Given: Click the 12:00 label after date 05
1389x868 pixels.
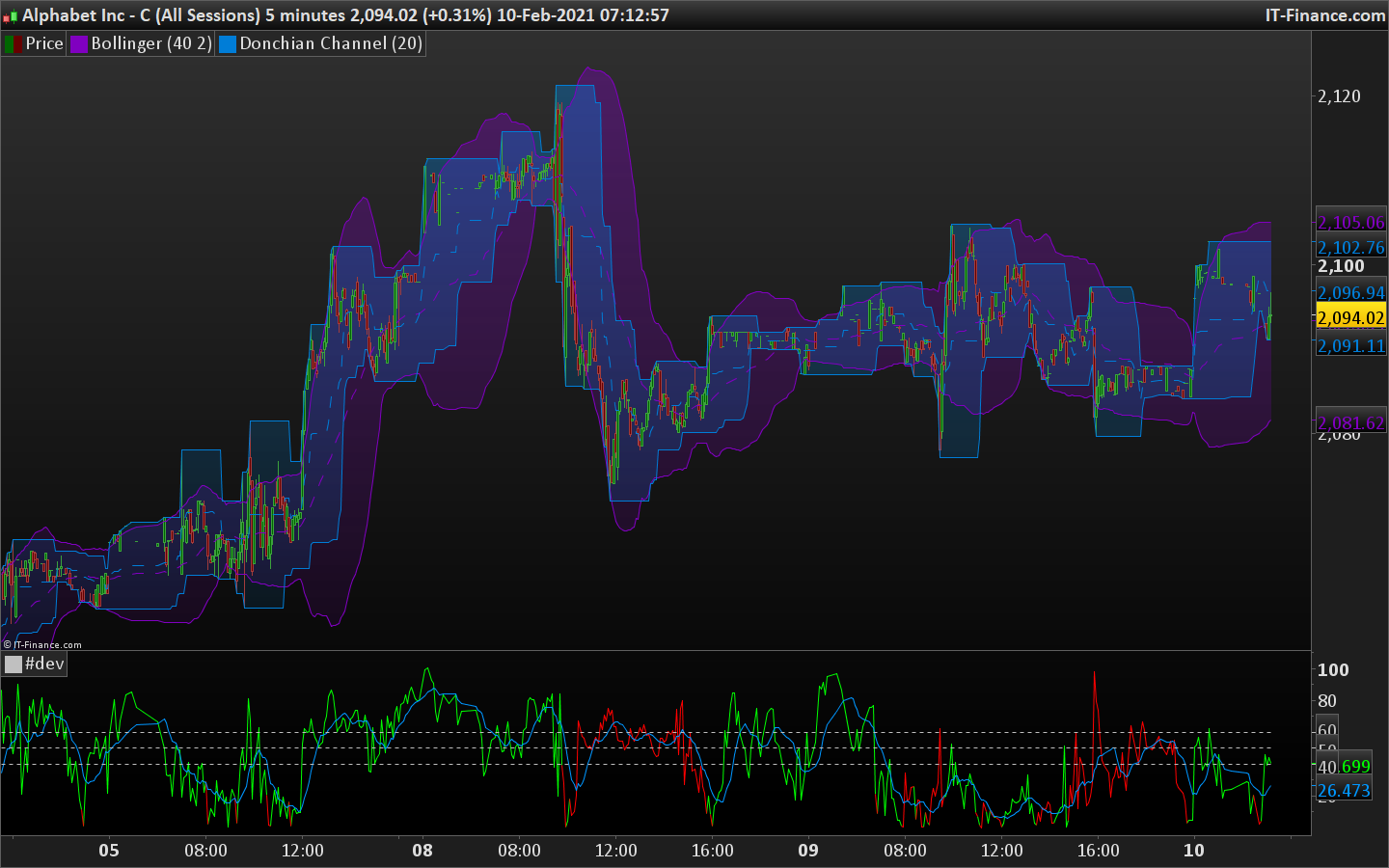Looking at the screenshot, I should [x=302, y=850].
